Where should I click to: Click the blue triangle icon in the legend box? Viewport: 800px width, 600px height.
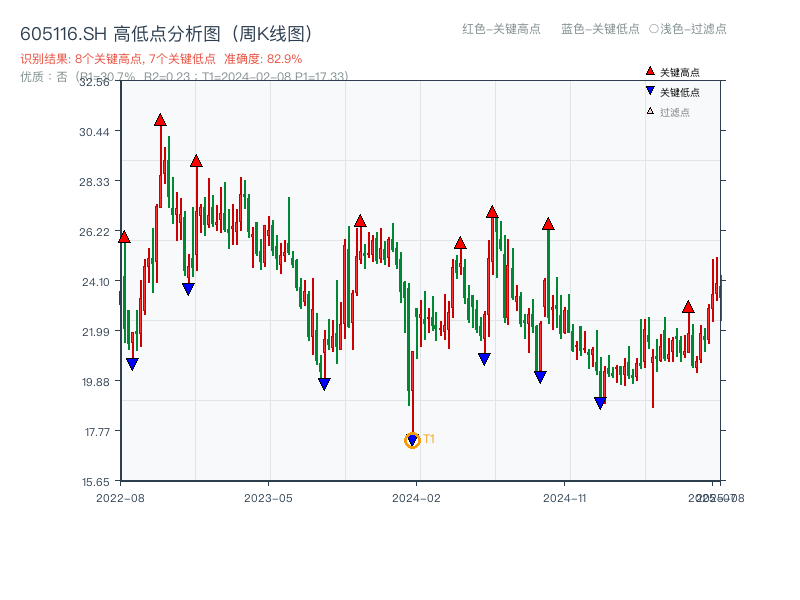pyautogui.click(x=650, y=91)
